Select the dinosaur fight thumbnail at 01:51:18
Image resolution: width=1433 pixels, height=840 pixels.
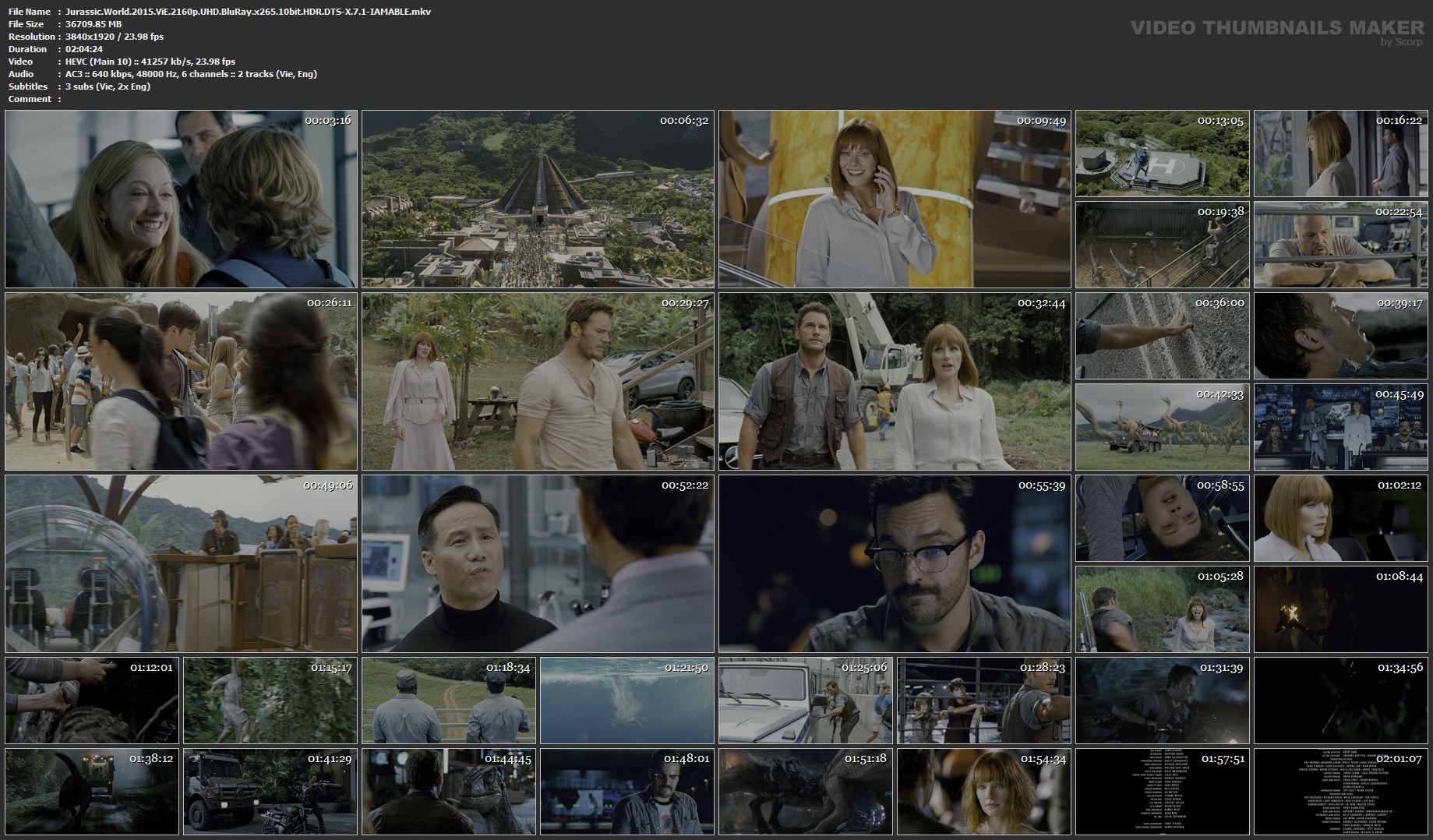806,792
